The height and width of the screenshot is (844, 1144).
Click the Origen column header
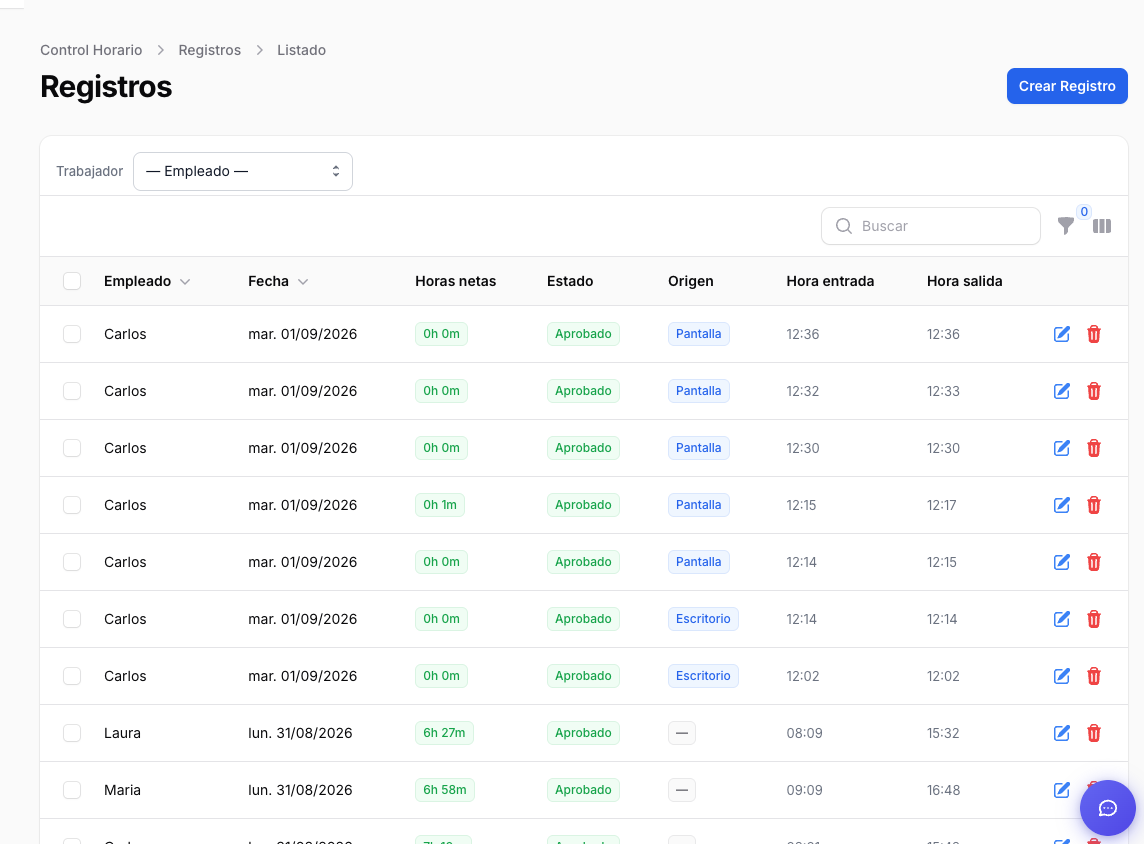click(690, 281)
